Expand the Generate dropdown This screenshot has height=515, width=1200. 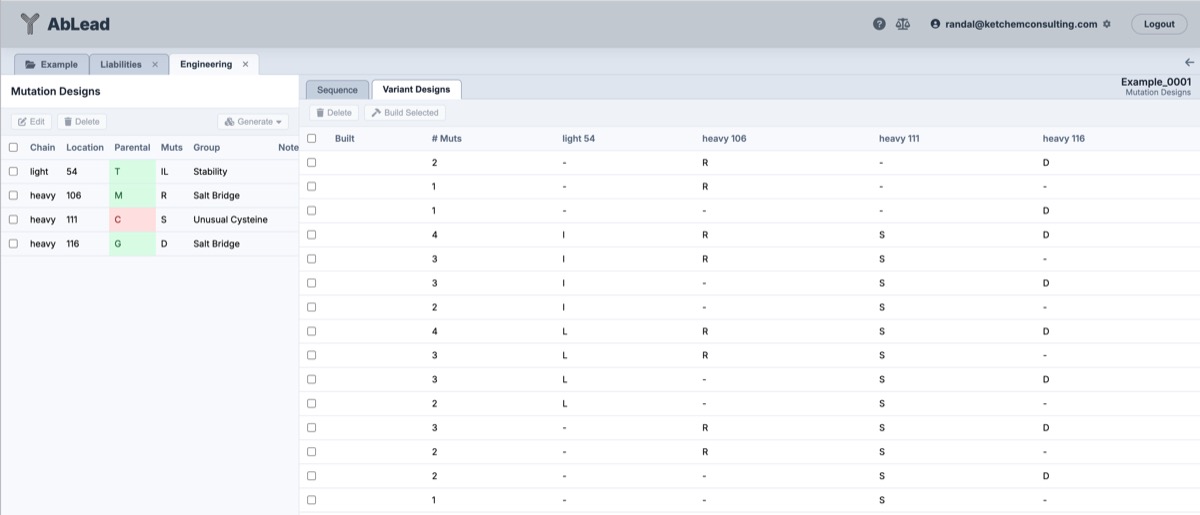[x=253, y=122]
